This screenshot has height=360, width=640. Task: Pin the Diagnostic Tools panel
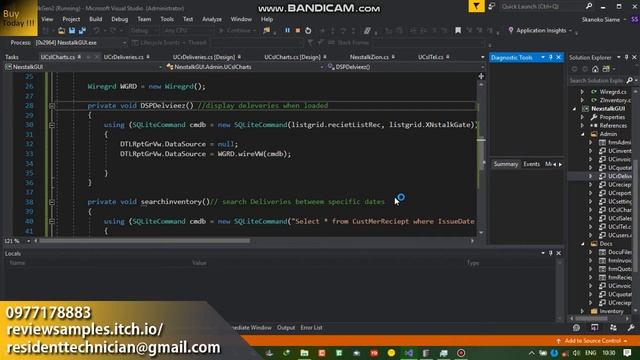click(x=551, y=58)
